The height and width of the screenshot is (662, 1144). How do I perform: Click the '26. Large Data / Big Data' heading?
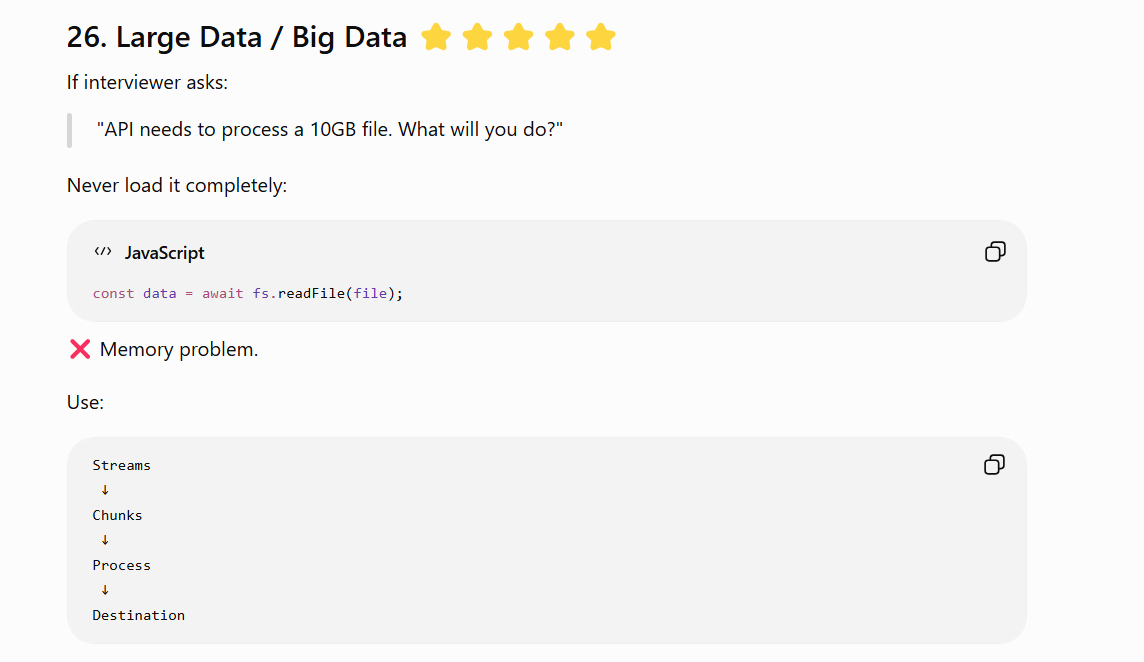[x=237, y=37]
